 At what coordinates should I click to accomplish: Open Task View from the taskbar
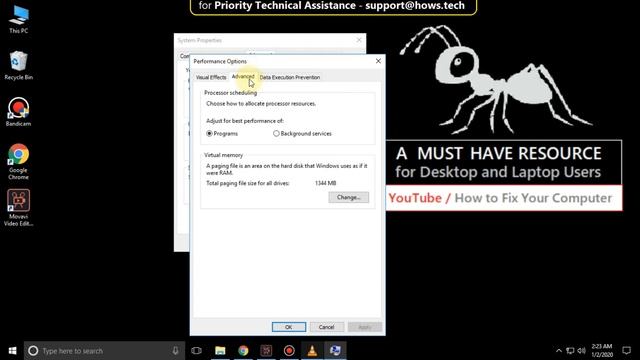(196, 351)
